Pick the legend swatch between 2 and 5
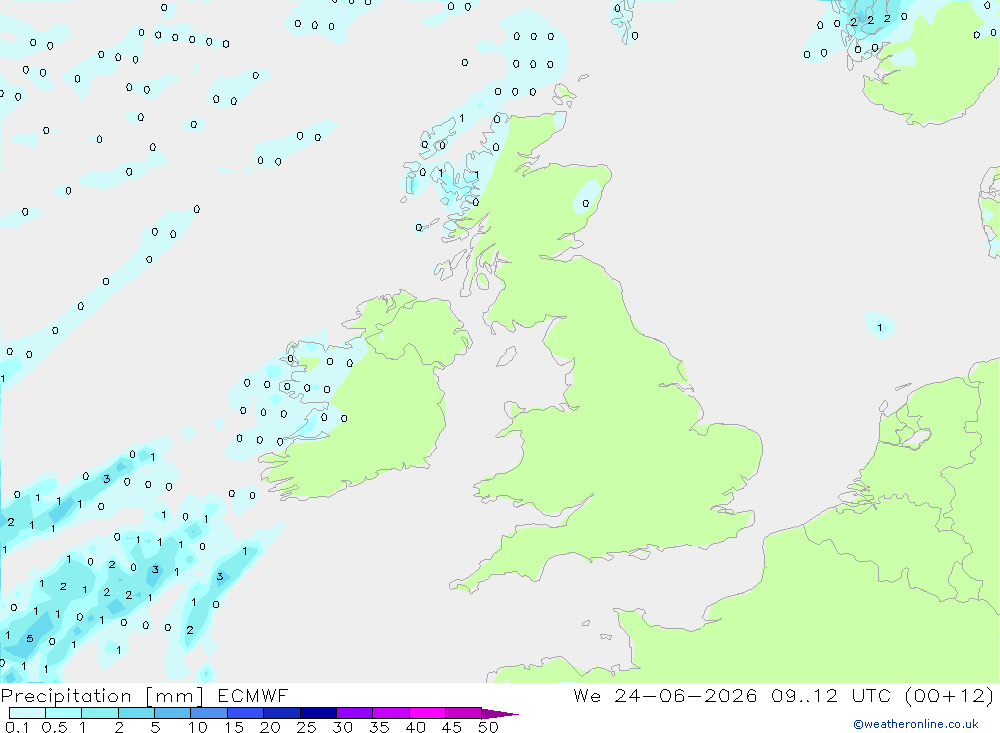 click(136, 713)
